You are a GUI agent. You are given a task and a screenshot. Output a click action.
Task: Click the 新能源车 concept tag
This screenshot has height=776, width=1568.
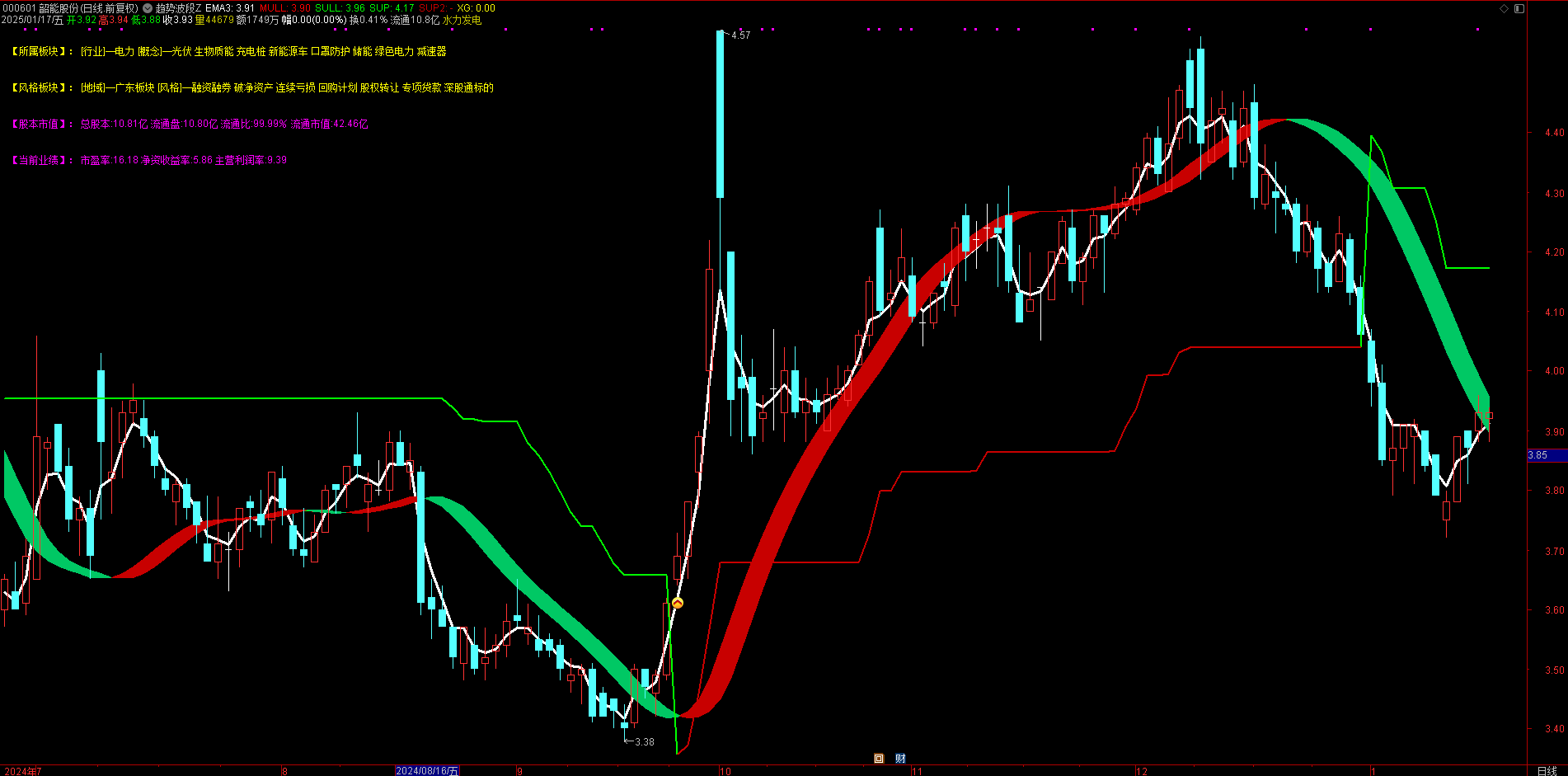(288, 51)
